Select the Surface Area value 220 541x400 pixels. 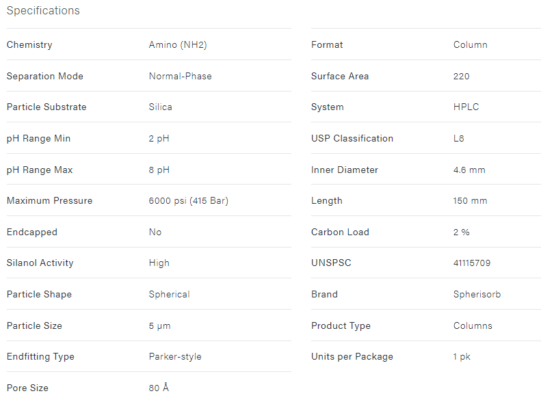click(461, 76)
